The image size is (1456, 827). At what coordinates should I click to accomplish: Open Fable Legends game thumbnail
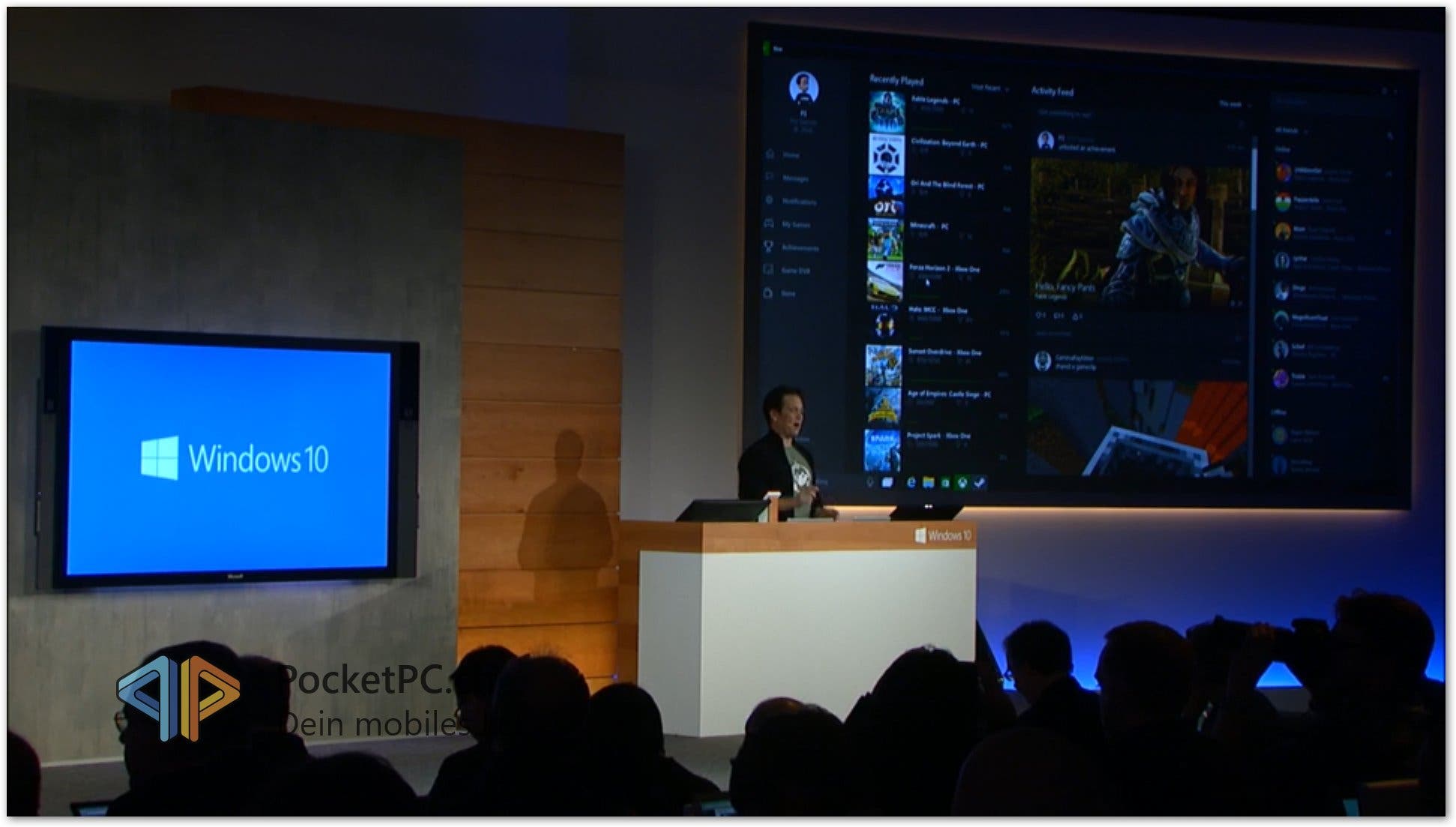[887, 112]
